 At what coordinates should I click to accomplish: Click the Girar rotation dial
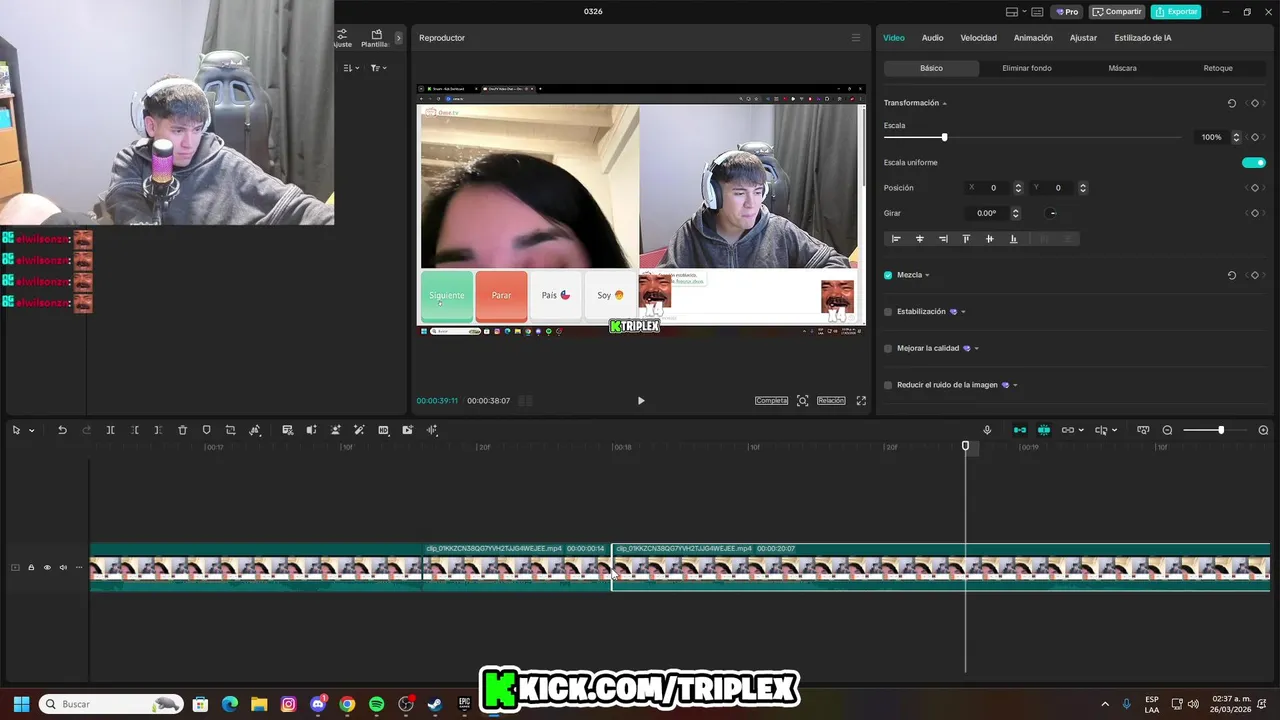pyautogui.click(x=1052, y=213)
